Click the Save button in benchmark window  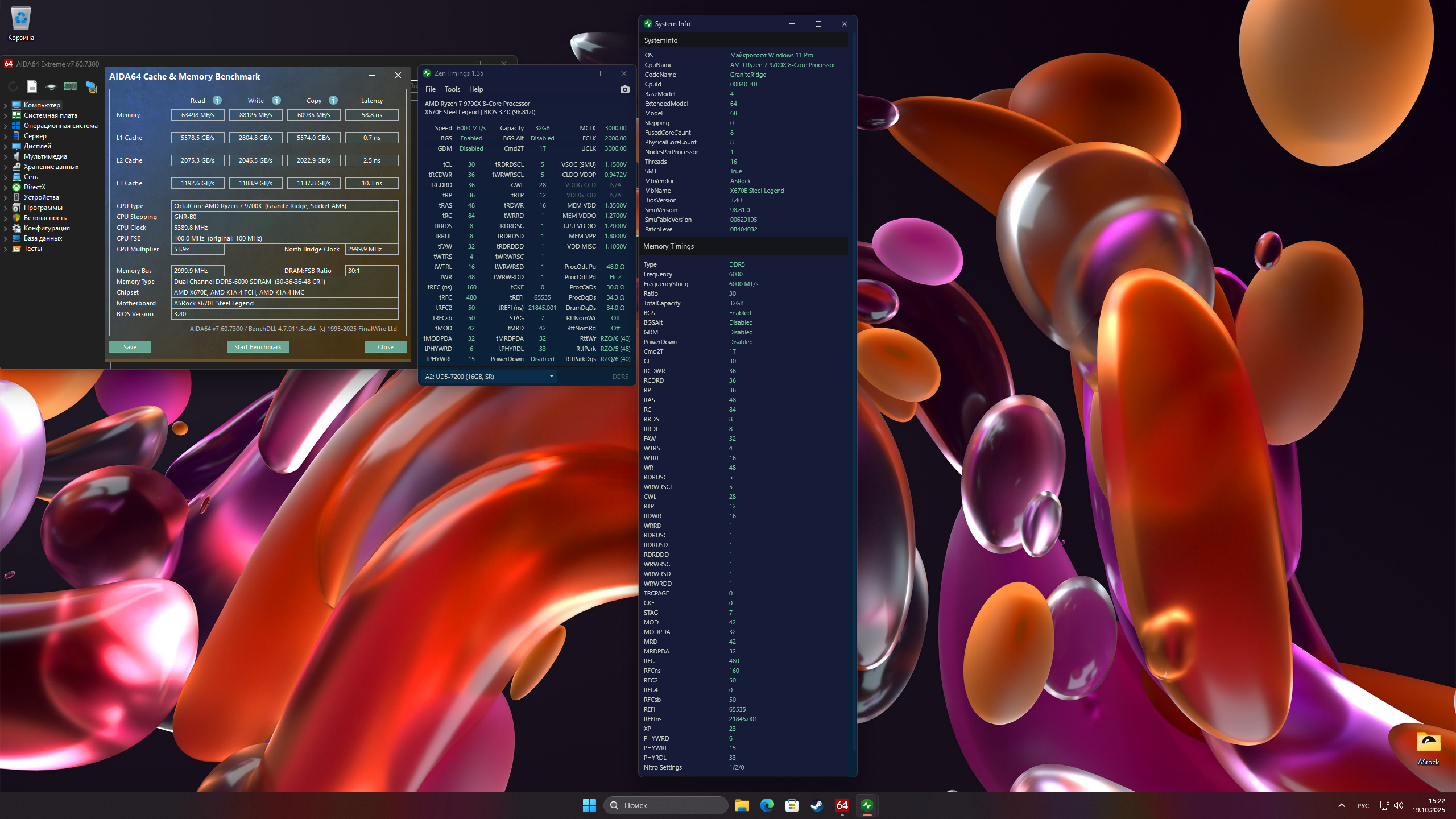(x=130, y=347)
